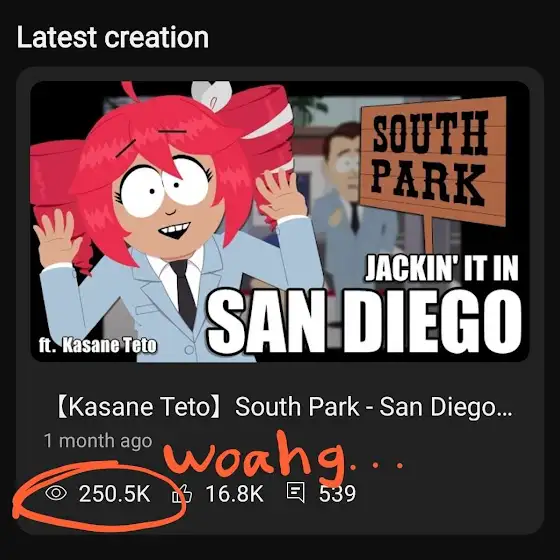Click the 250.5K view count

tap(115, 494)
